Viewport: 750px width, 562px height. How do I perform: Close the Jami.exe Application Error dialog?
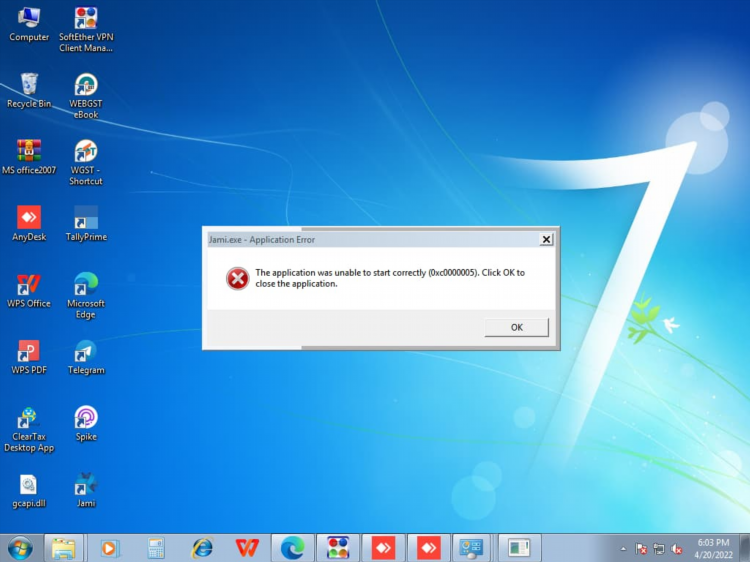click(x=546, y=239)
